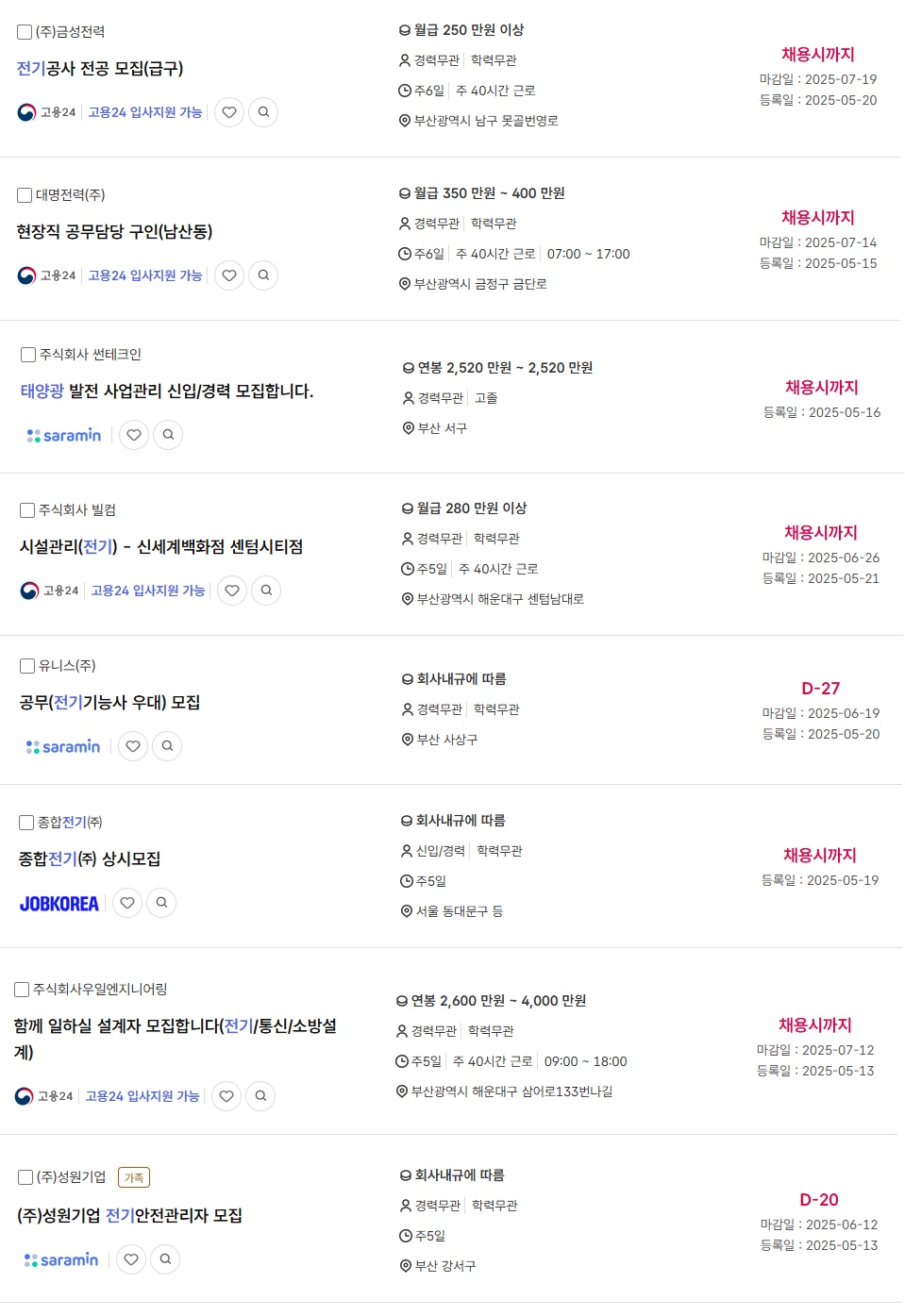Check the (주)금성전력 checkbox

(x=25, y=32)
